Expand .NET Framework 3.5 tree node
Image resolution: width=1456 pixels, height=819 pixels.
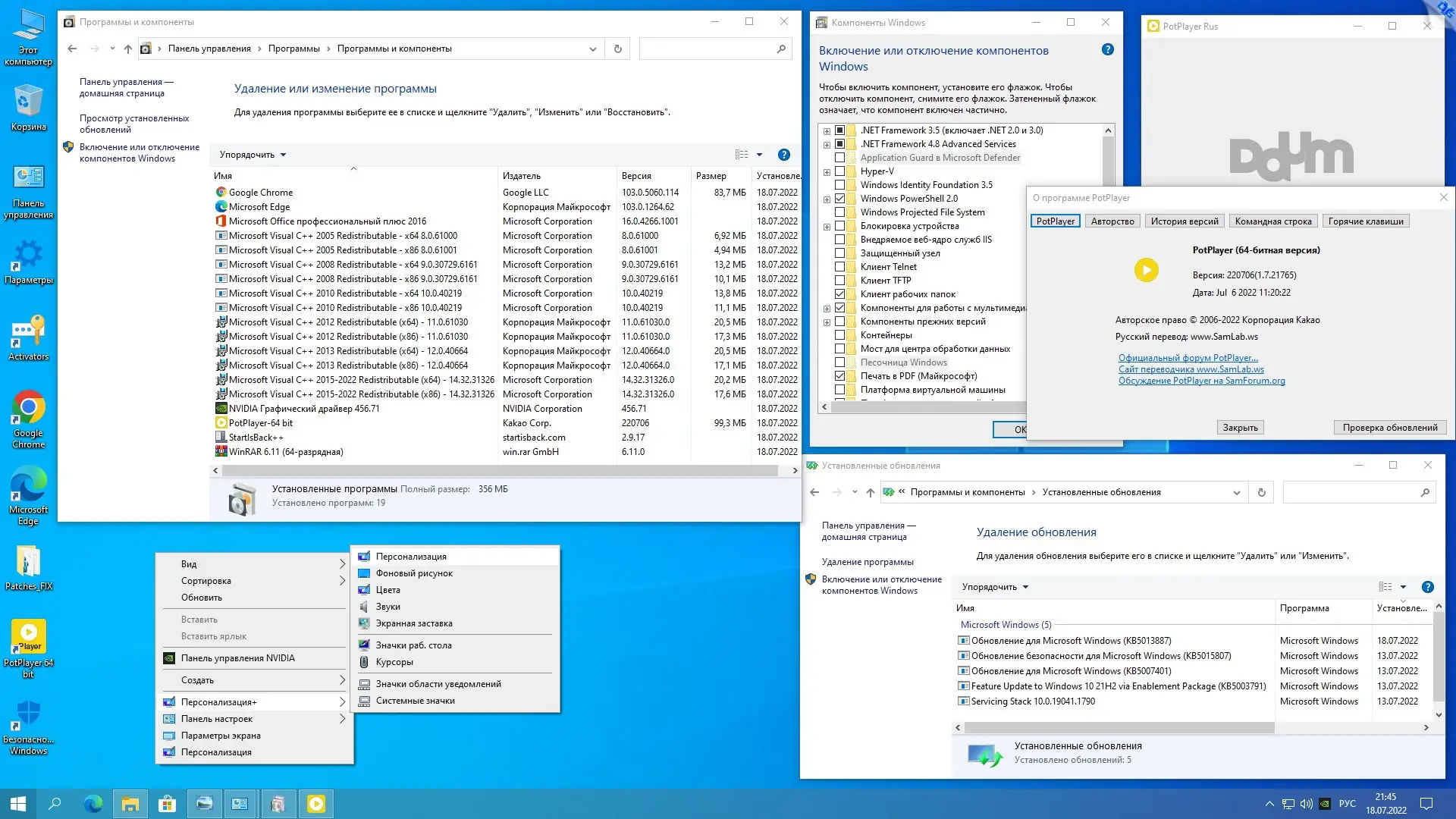coord(827,130)
